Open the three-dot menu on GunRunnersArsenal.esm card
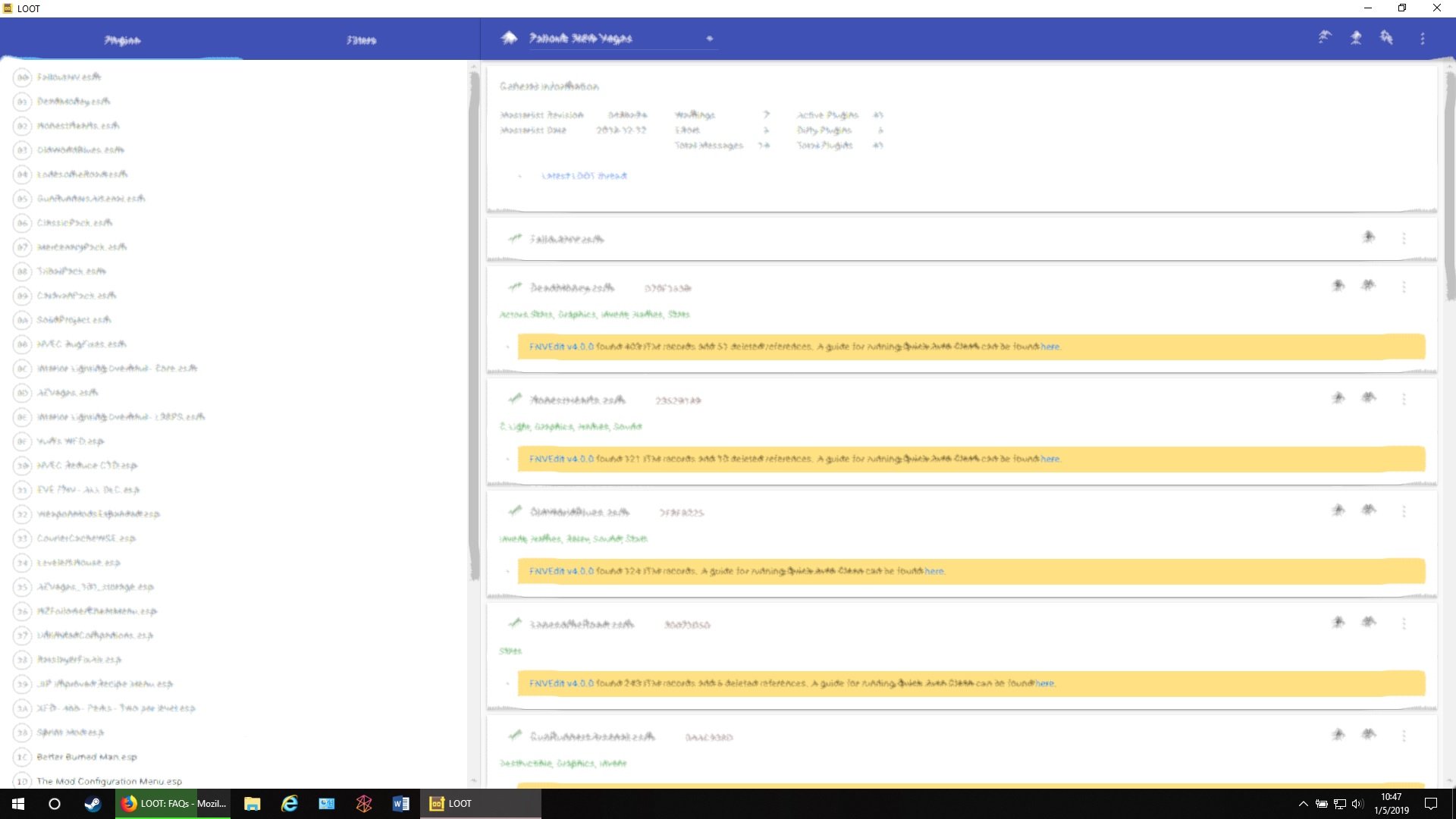Viewport: 1456px width, 819px height. 1404,736
